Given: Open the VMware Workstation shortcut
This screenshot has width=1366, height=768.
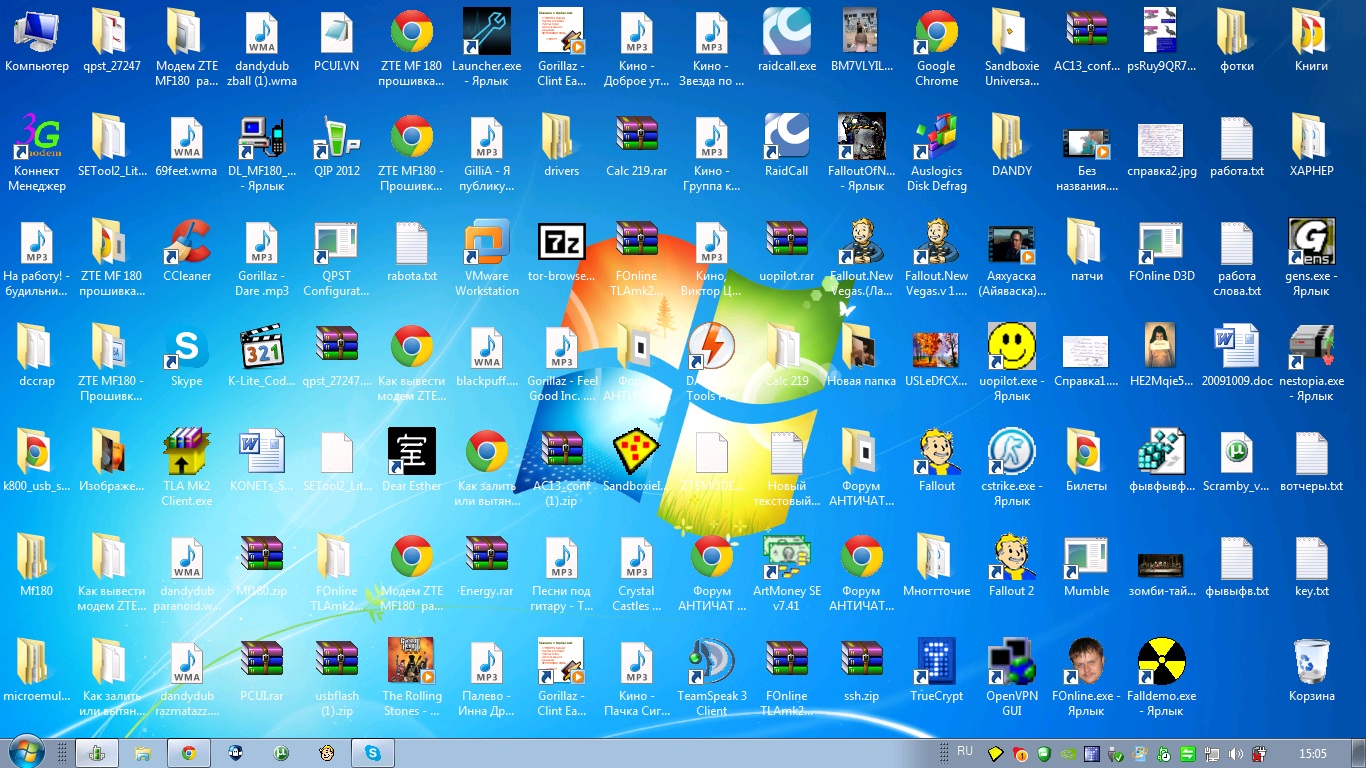Looking at the screenshot, I should point(487,258).
